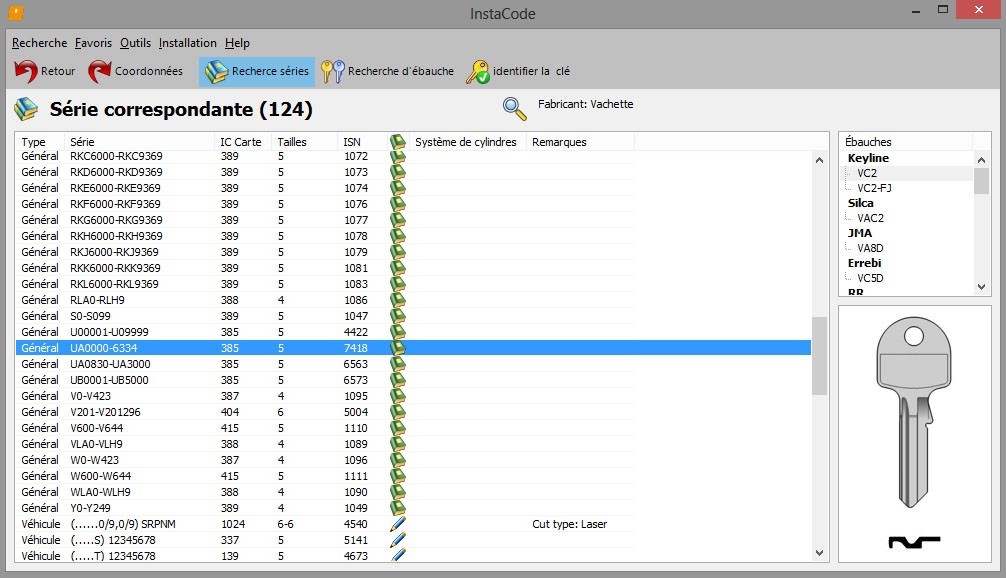Click the series list scroll down arrow
Viewport: 1006px width, 578px height.
tap(819, 552)
